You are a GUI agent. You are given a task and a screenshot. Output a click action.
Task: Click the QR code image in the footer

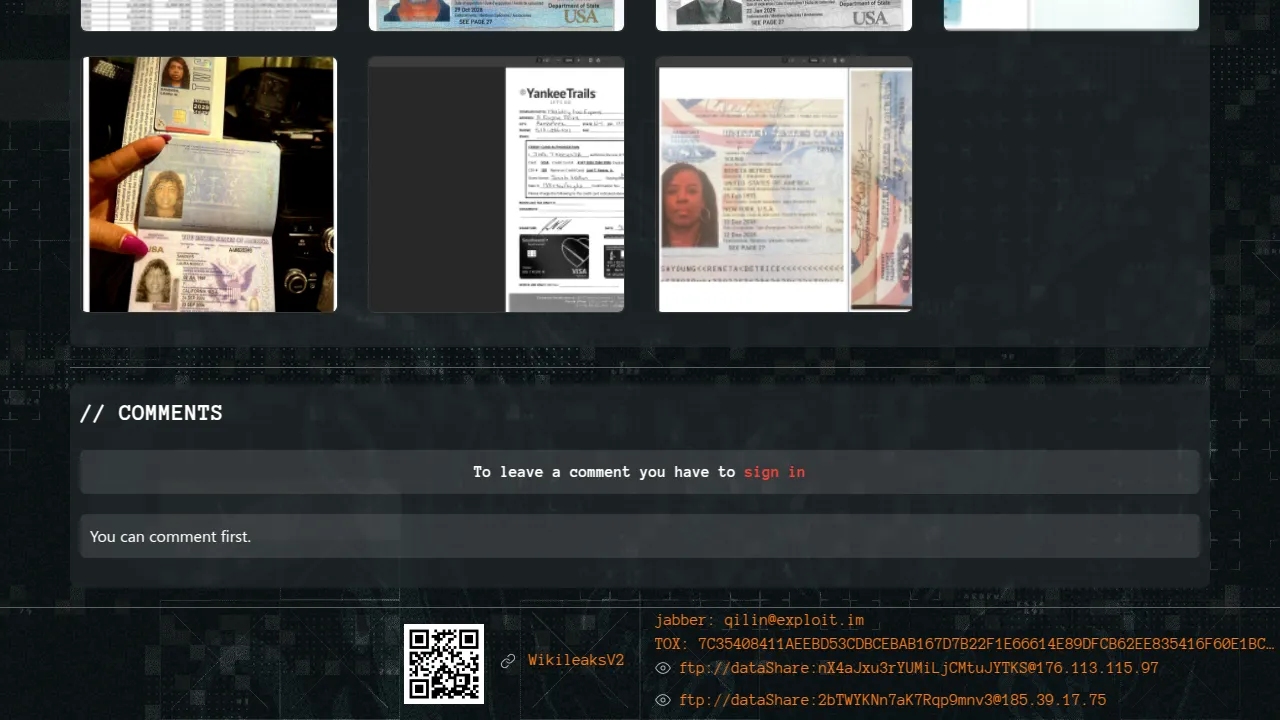tap(444, 664)
